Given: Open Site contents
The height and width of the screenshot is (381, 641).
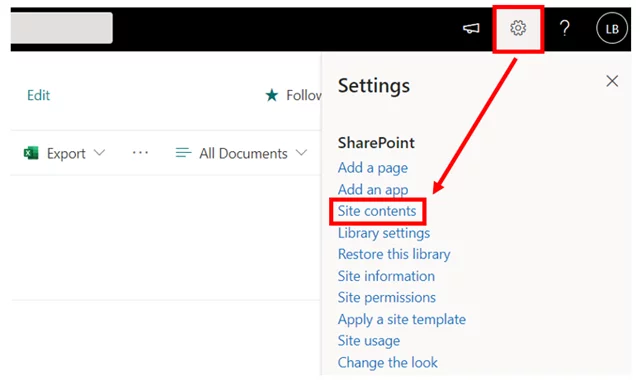Looking at the screenshot, I should pyautogui.click(x=377, y=211).
